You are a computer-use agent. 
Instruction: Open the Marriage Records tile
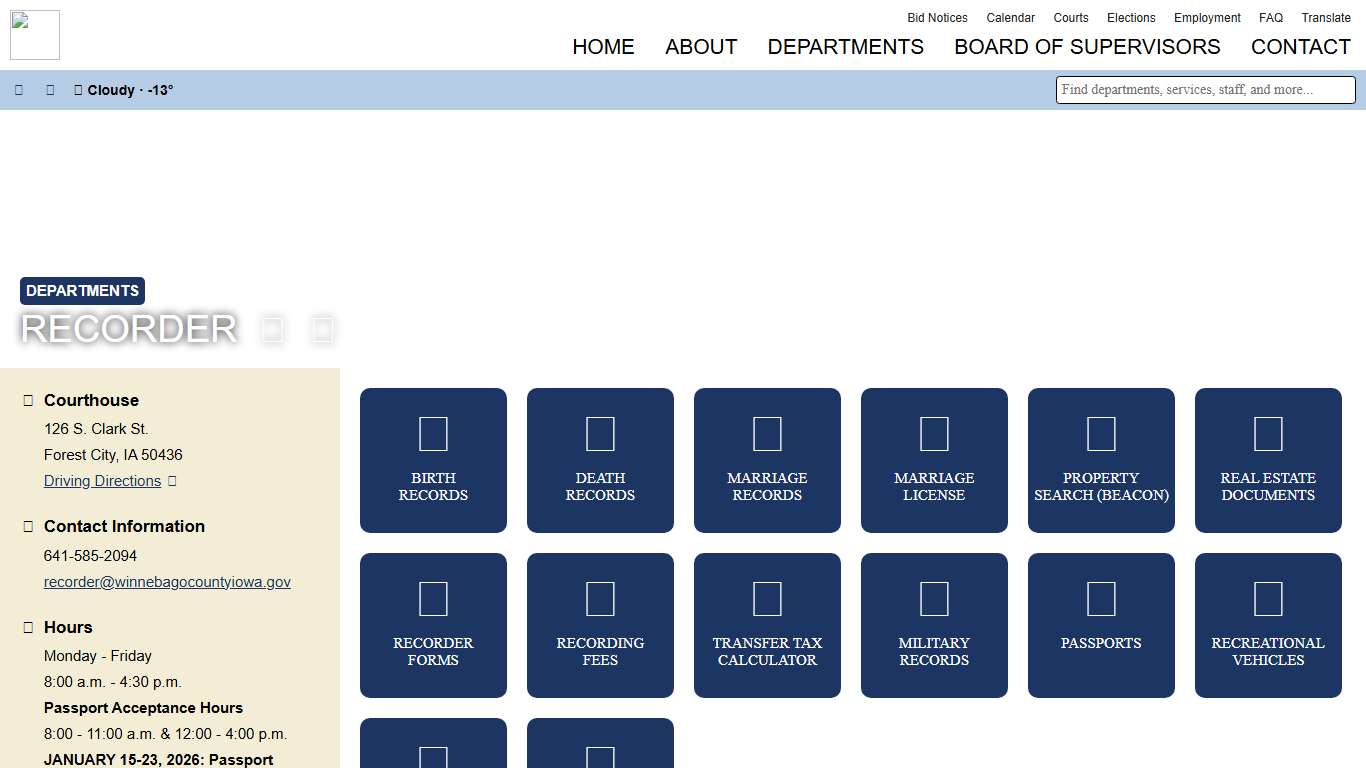(767, 460)
